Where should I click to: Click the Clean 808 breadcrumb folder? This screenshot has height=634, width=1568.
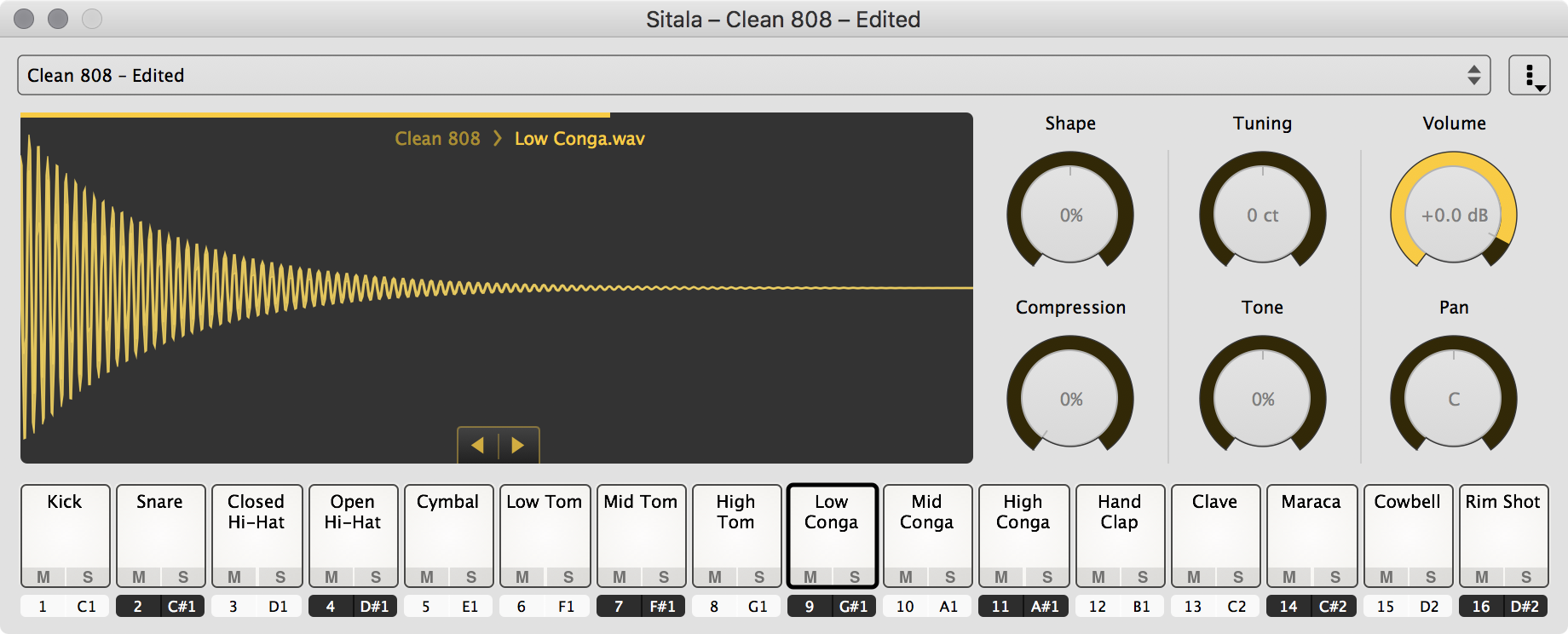coord(437,138)
